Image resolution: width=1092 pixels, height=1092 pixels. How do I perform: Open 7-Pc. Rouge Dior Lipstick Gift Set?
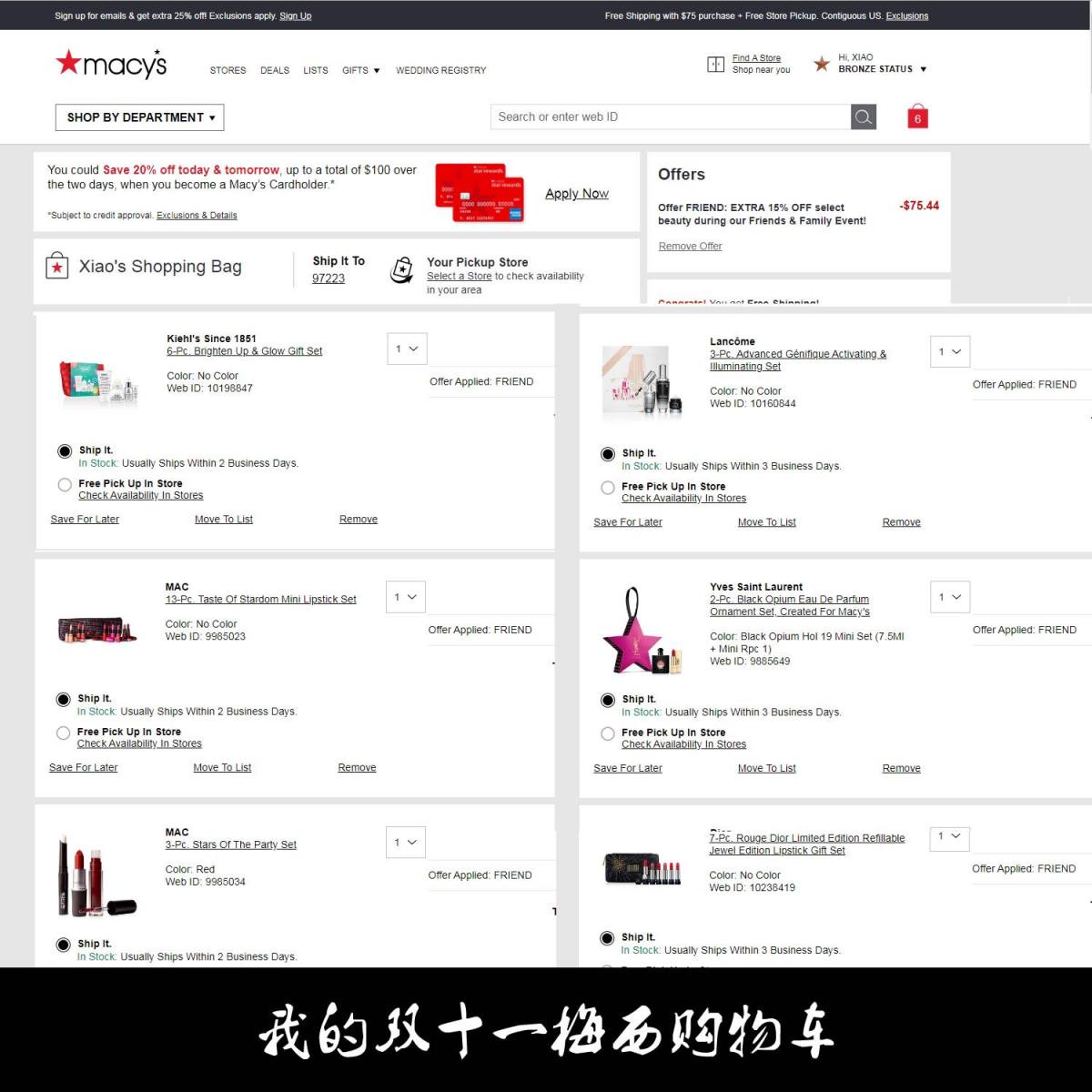click(807, 844)
